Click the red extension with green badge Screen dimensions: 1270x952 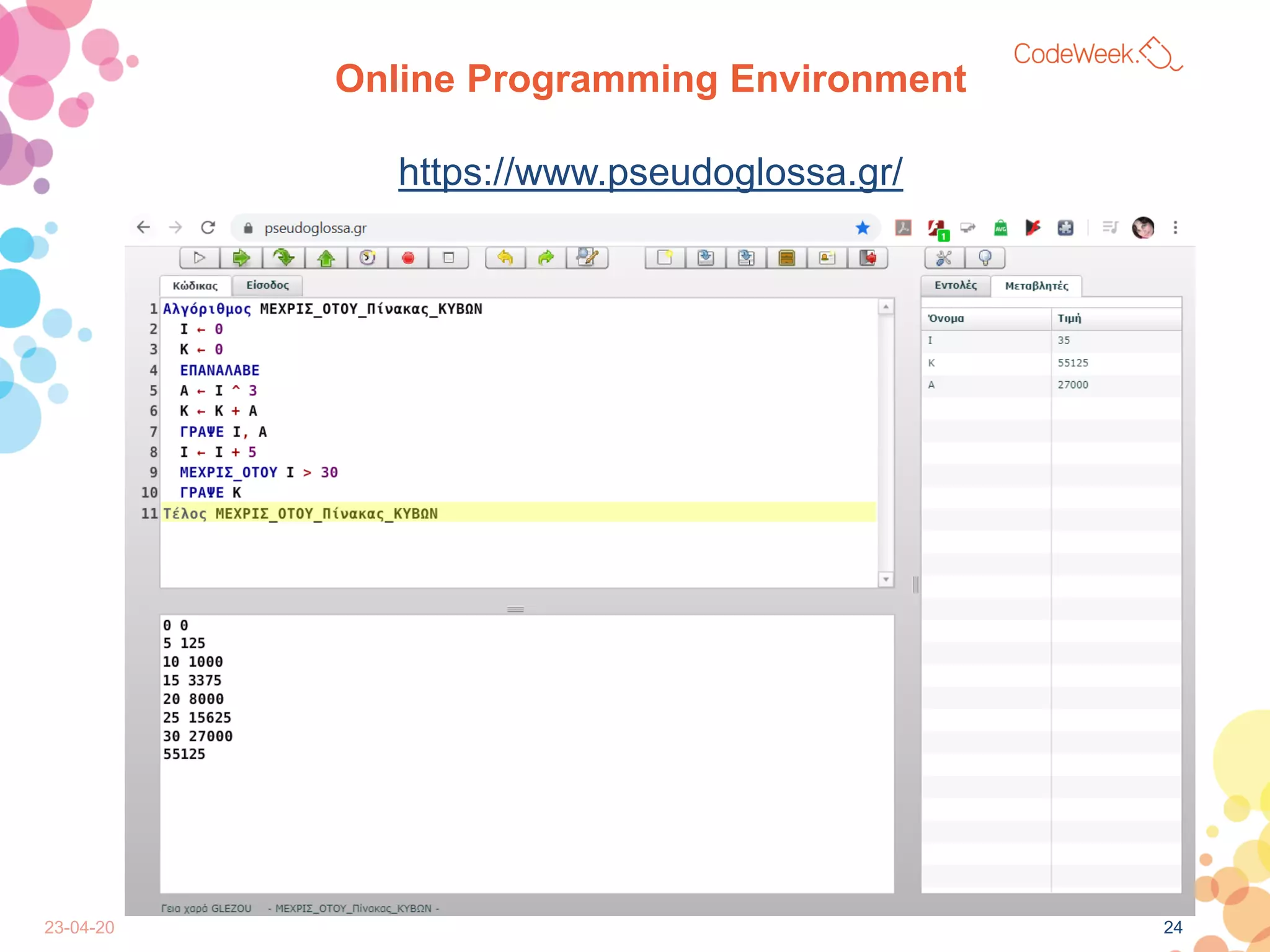pos(938,229)
